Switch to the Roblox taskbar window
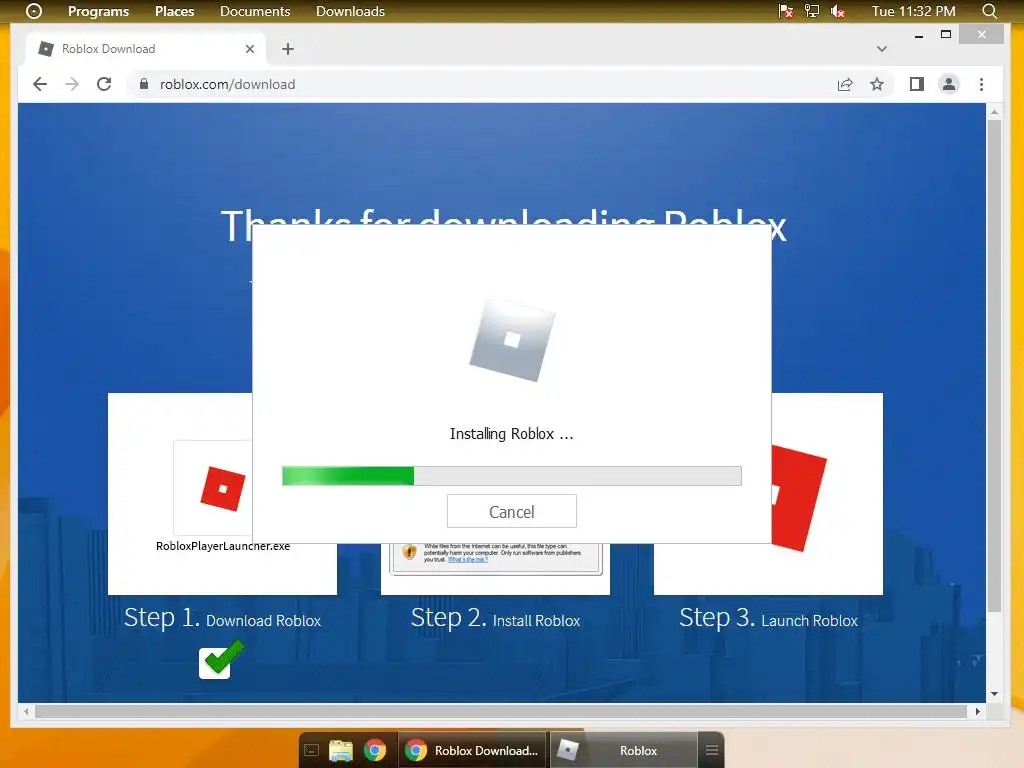The height and width of the screenshot is (768, 1024). pos(624,750)
